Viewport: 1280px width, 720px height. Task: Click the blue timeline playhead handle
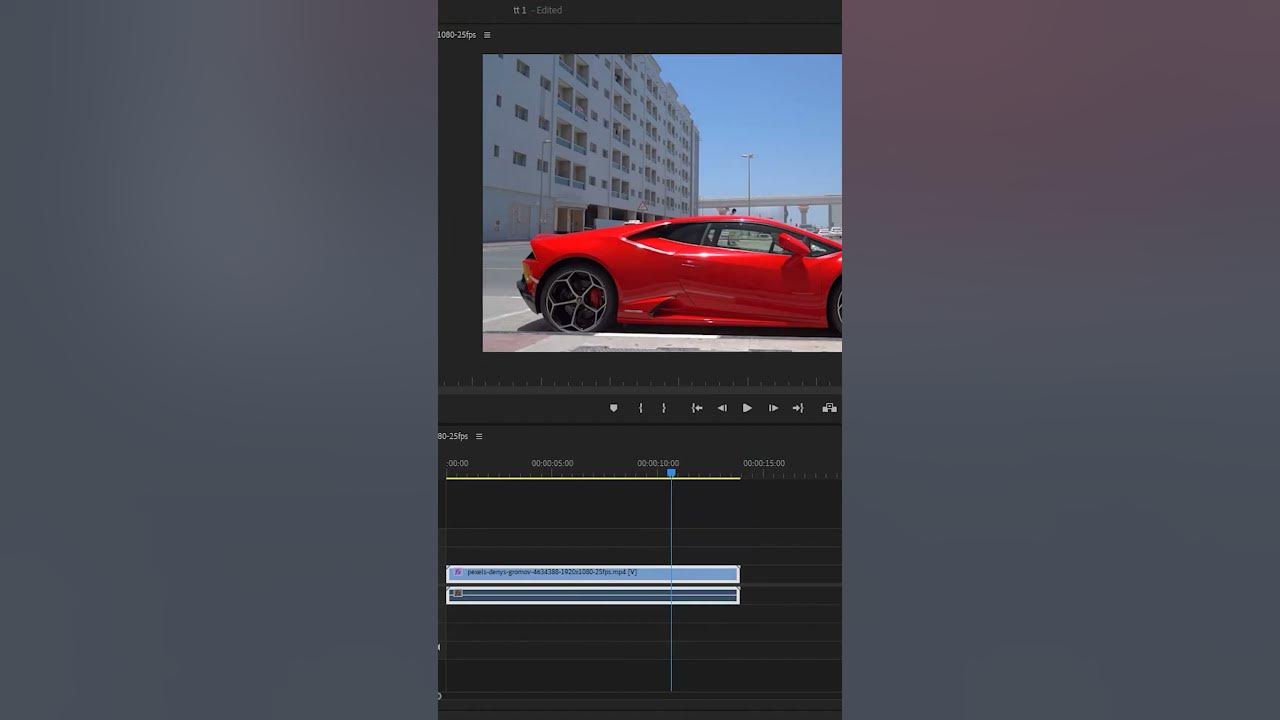pos(671,472)
